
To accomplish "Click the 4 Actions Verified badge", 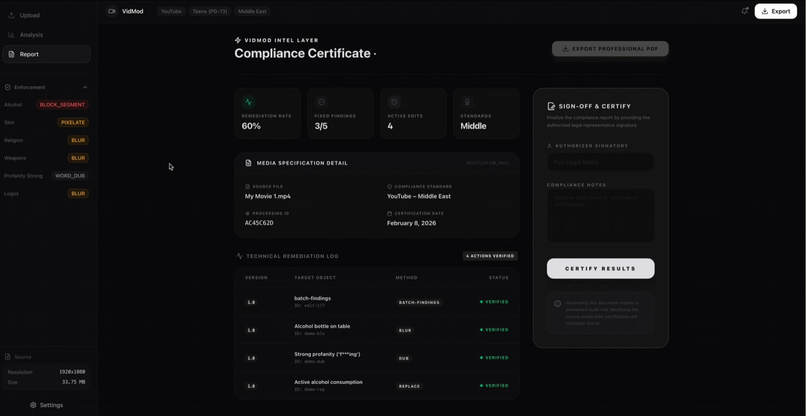I will [x=490, y=256].
